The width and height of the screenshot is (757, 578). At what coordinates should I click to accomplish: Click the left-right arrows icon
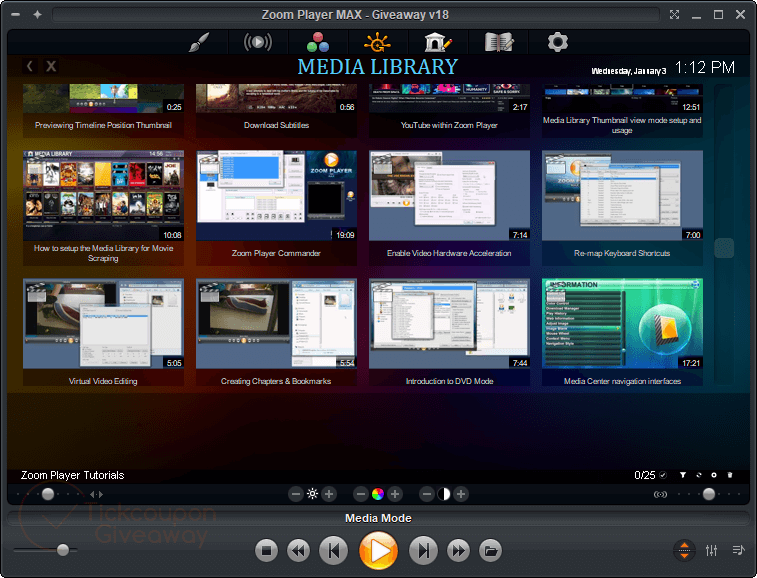[97, 494]
